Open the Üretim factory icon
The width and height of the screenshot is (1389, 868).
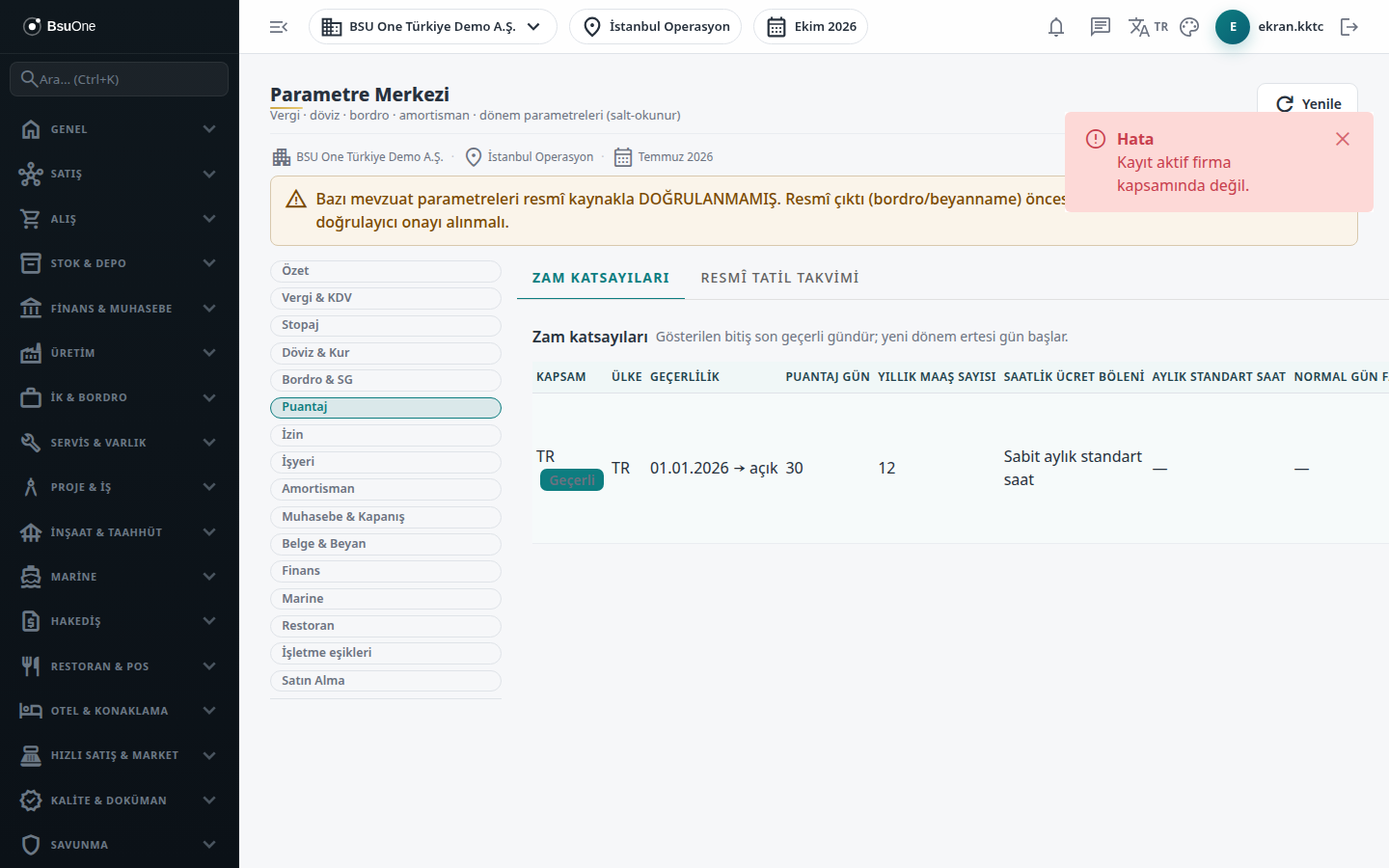click(31, 353)
